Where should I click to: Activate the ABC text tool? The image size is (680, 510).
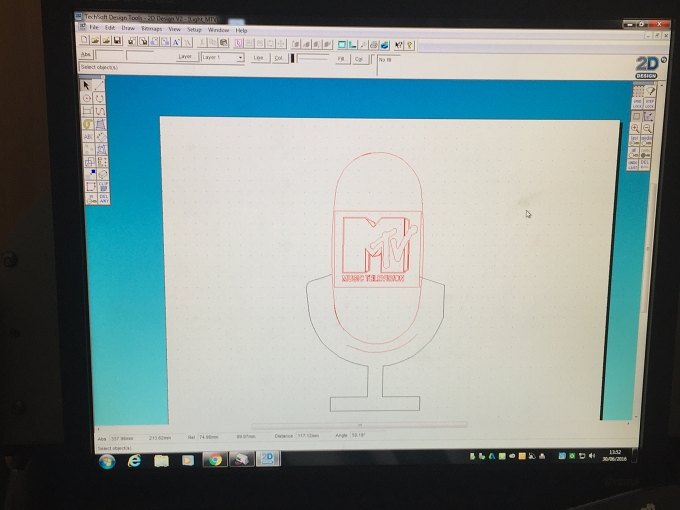88,137
